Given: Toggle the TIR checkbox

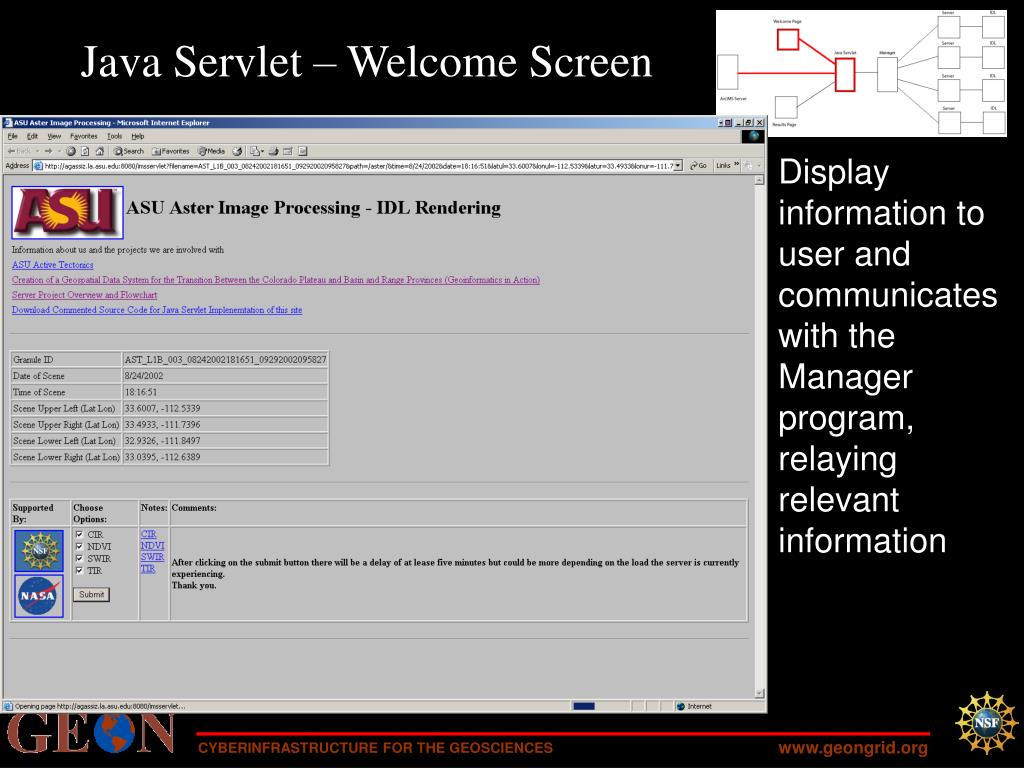Looking at the screenshot, I should point(79,570).
